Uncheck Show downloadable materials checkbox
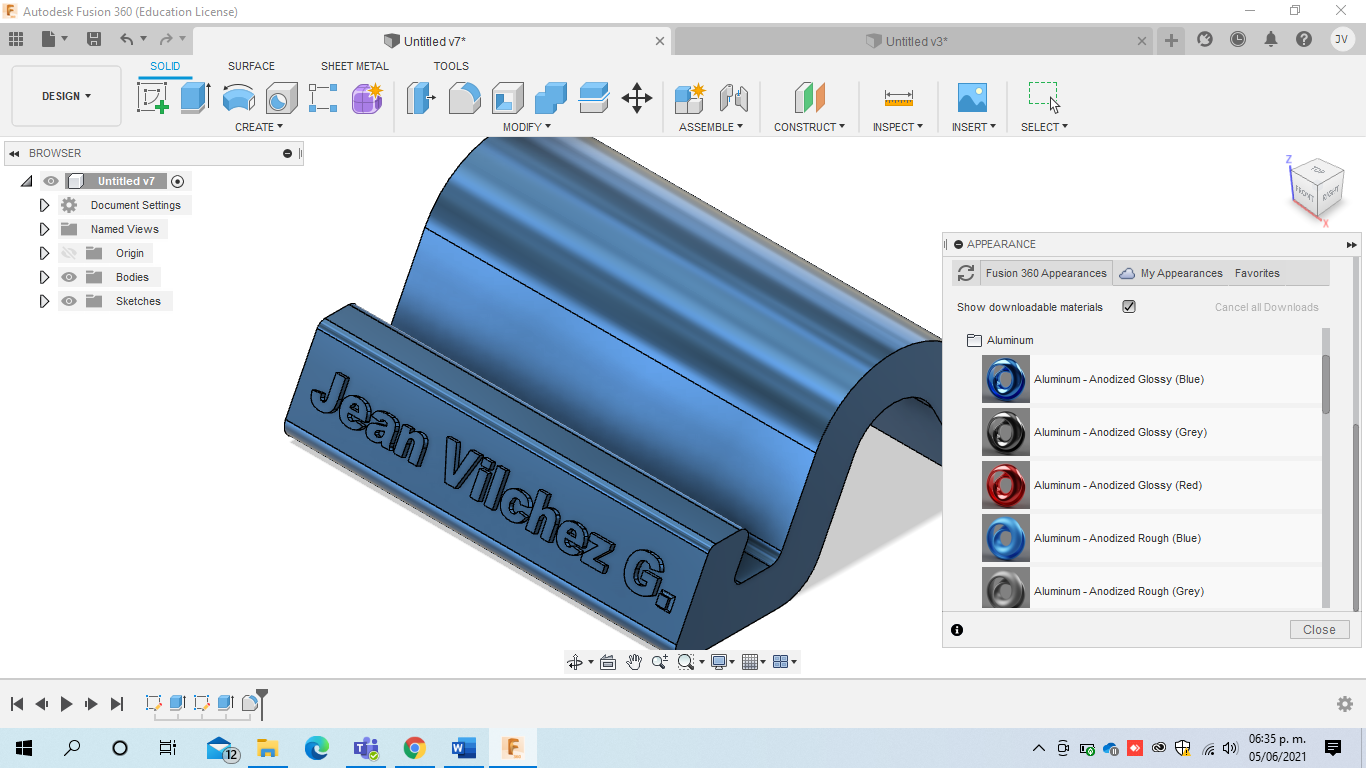Screen dimensions: 1366x768 [1129, 307]
